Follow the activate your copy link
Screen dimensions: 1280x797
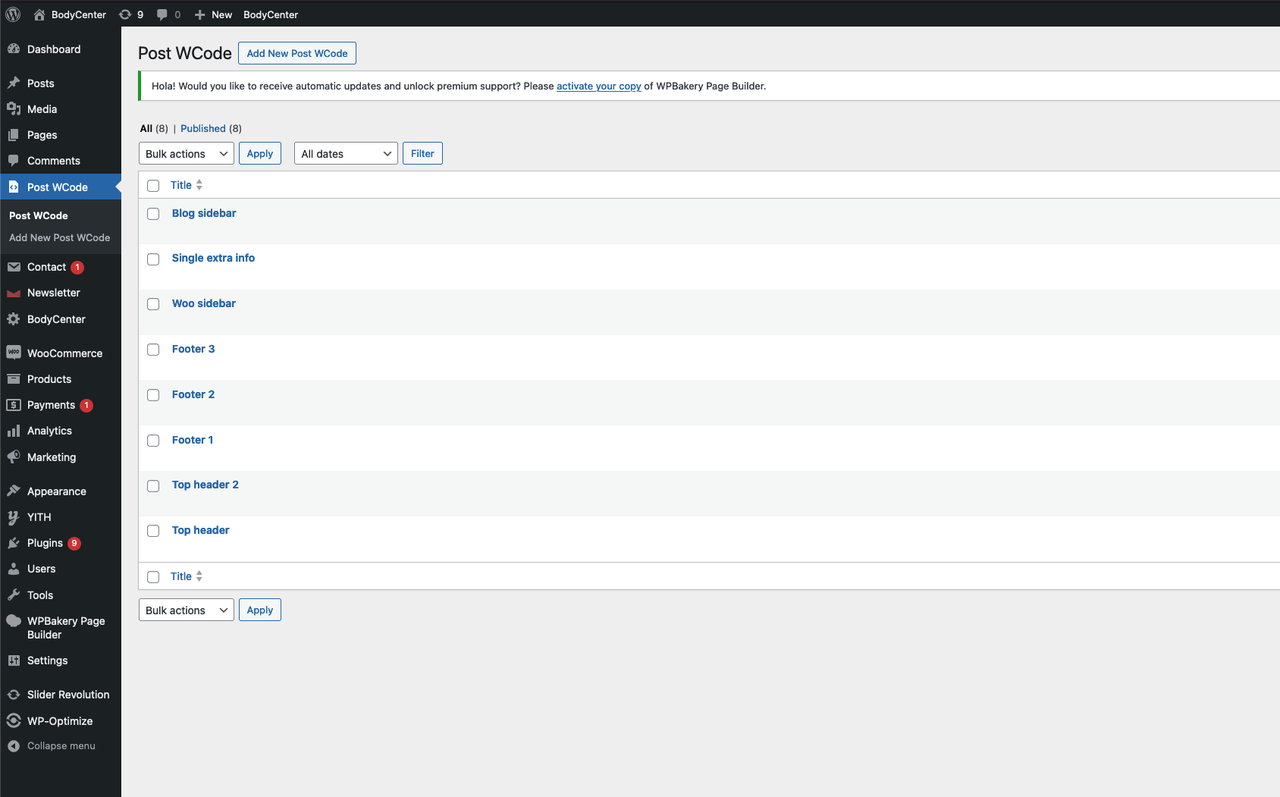coord(598,86)
